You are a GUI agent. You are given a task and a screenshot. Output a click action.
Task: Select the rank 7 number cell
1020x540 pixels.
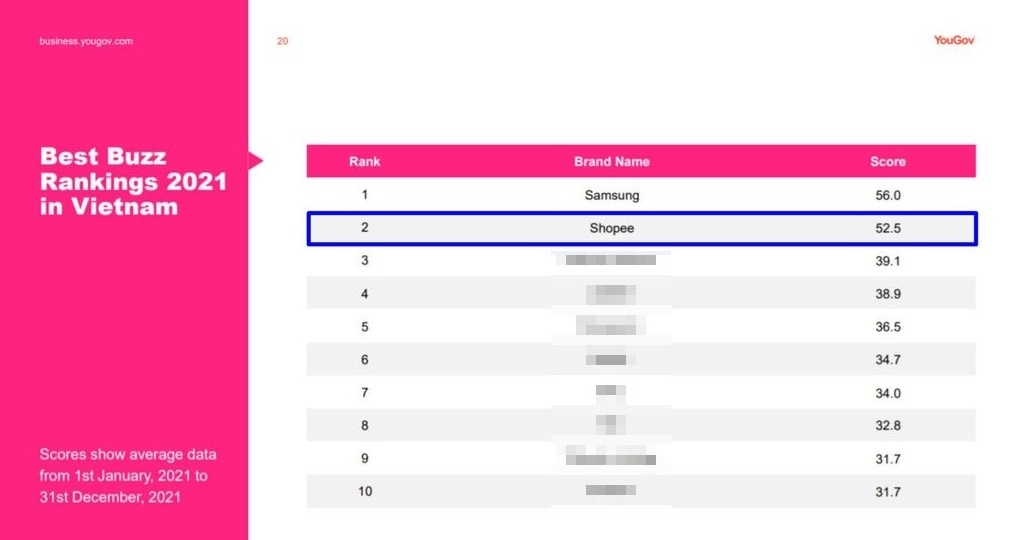(x=364, y=393)
